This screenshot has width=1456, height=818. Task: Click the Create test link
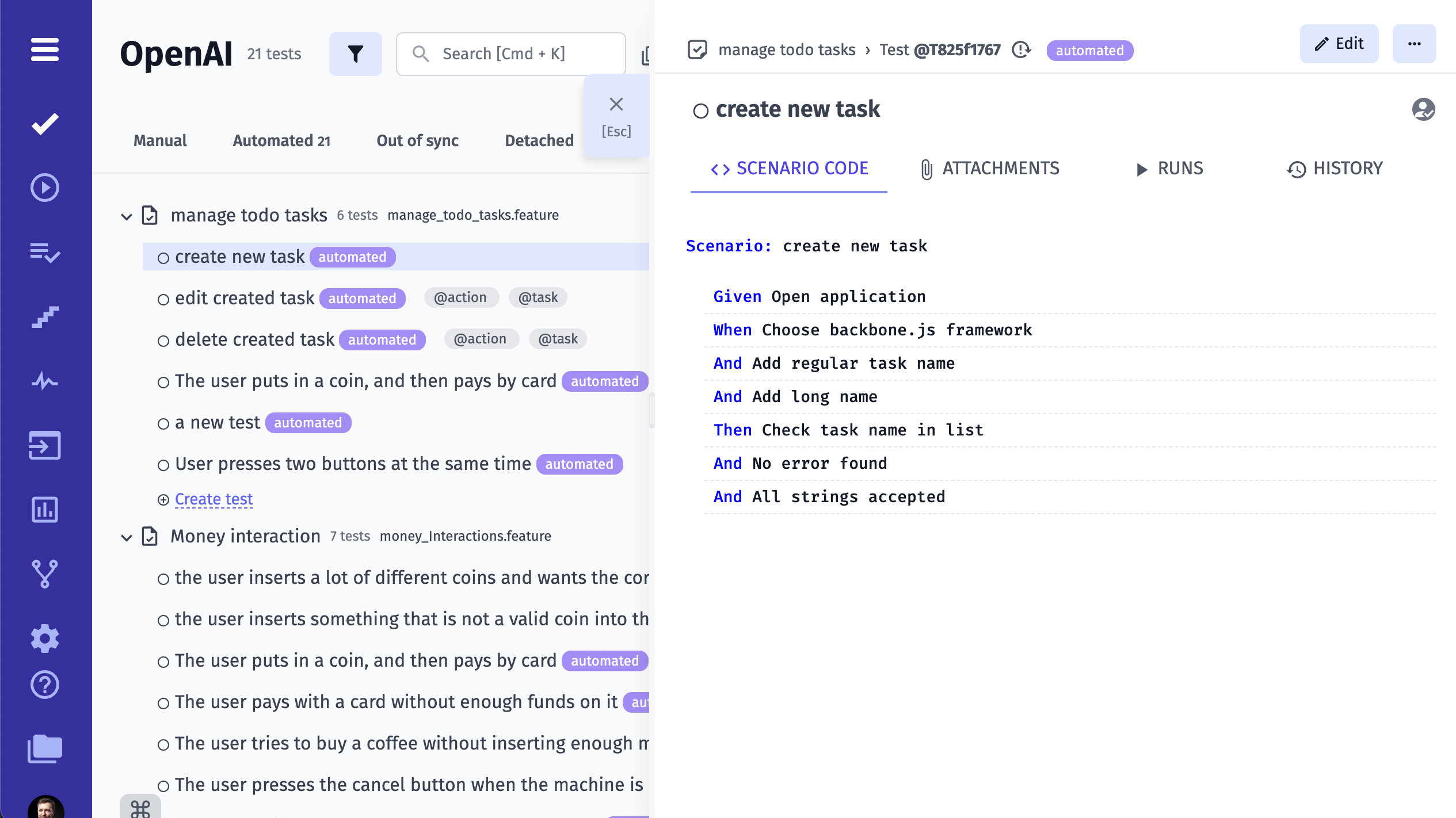213,498
